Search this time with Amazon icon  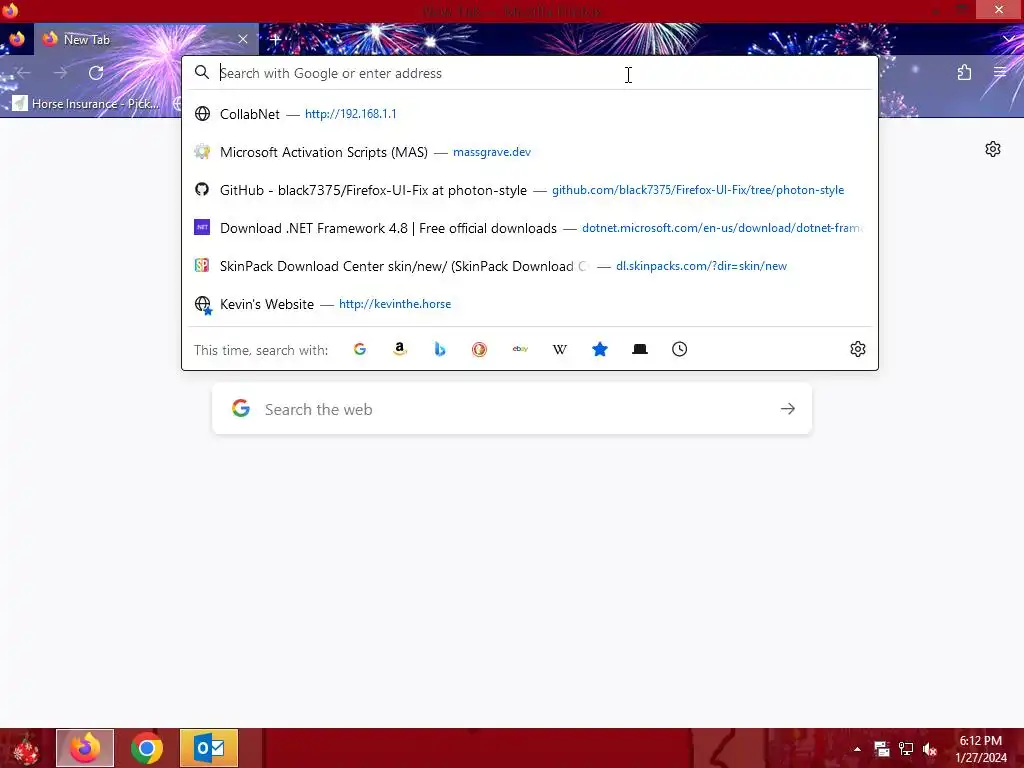tap(400, 349)
